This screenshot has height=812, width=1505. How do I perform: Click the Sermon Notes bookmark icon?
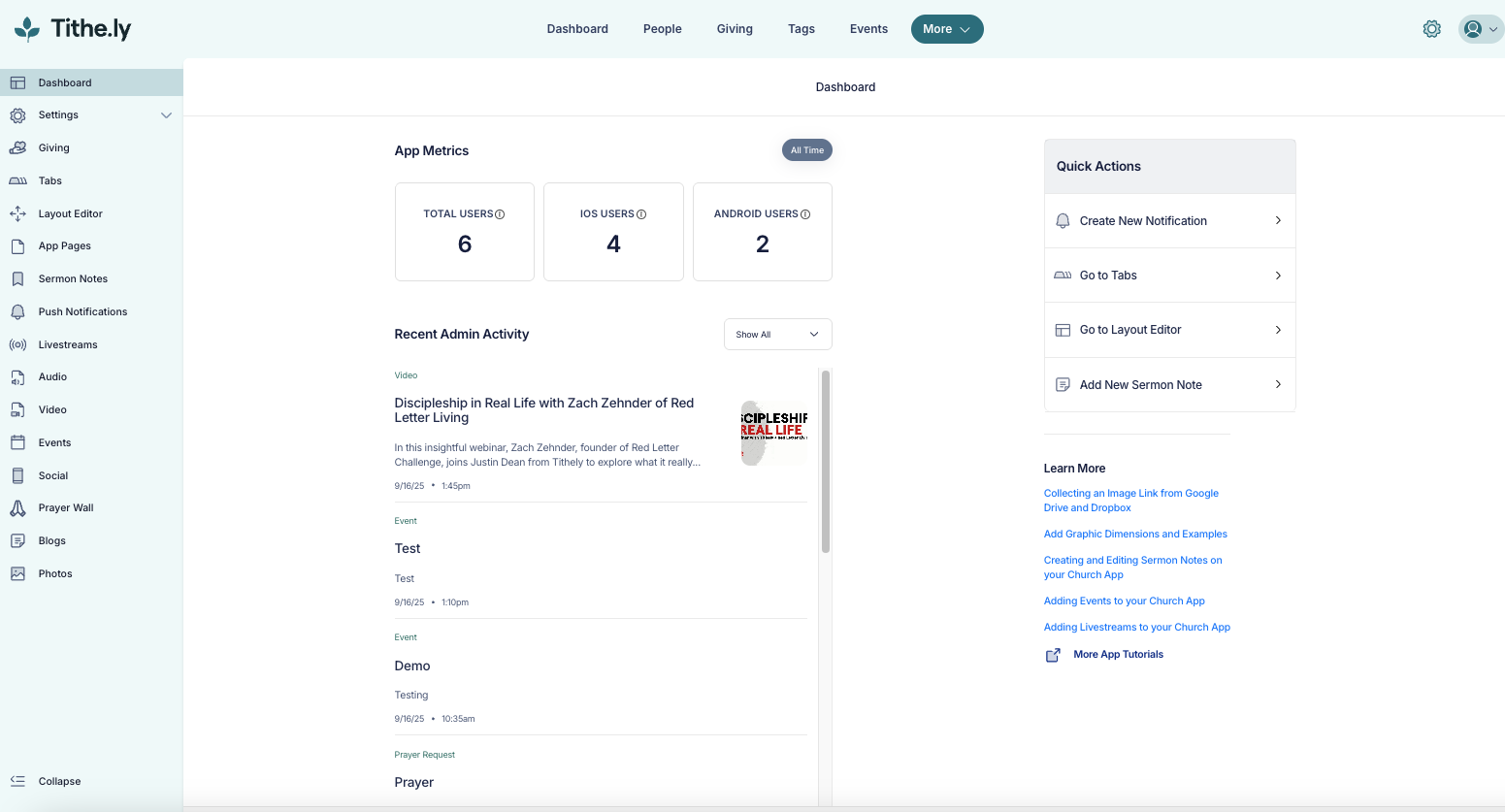pos(17,278)
